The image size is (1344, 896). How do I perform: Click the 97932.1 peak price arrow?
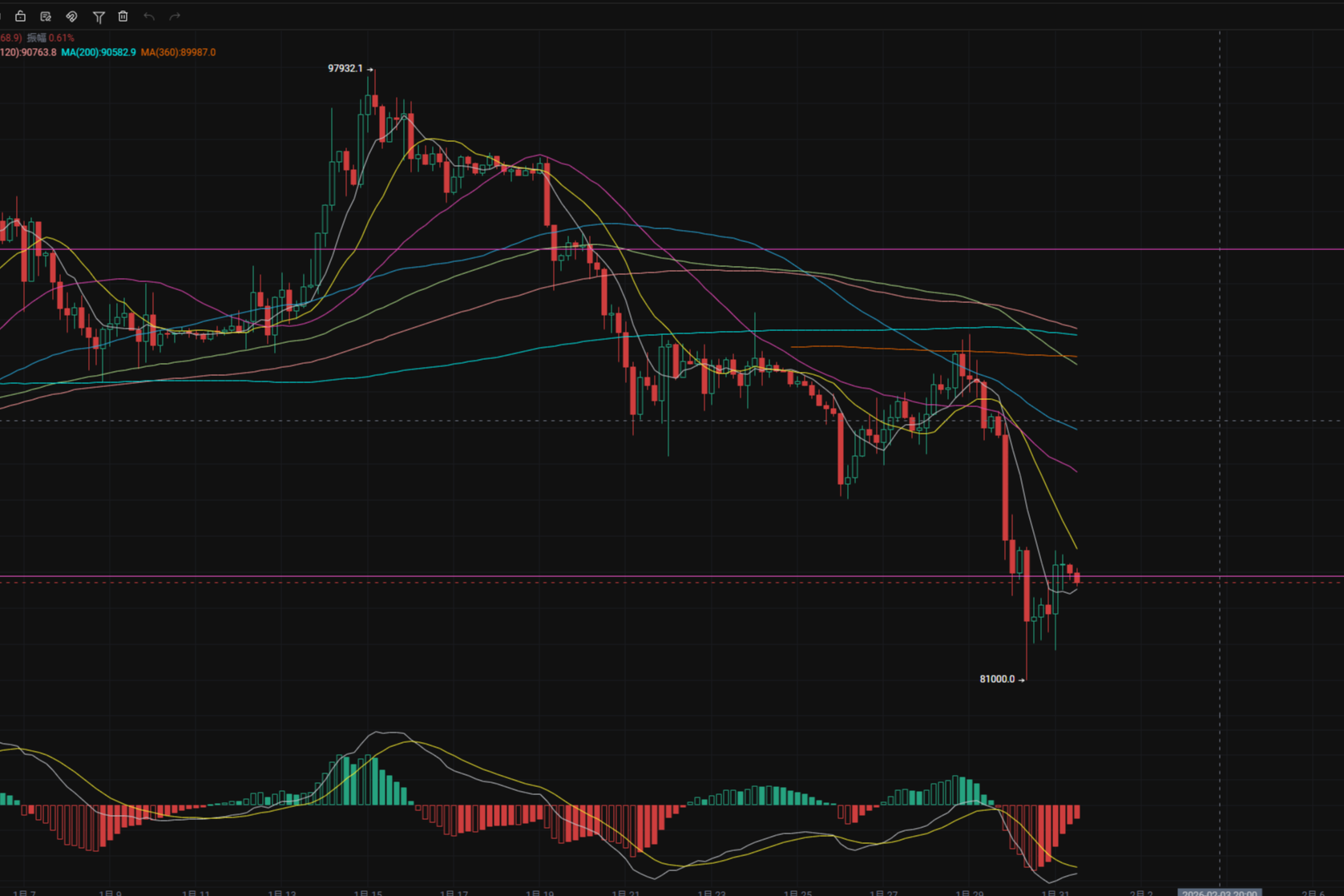(x=369, y=69)
